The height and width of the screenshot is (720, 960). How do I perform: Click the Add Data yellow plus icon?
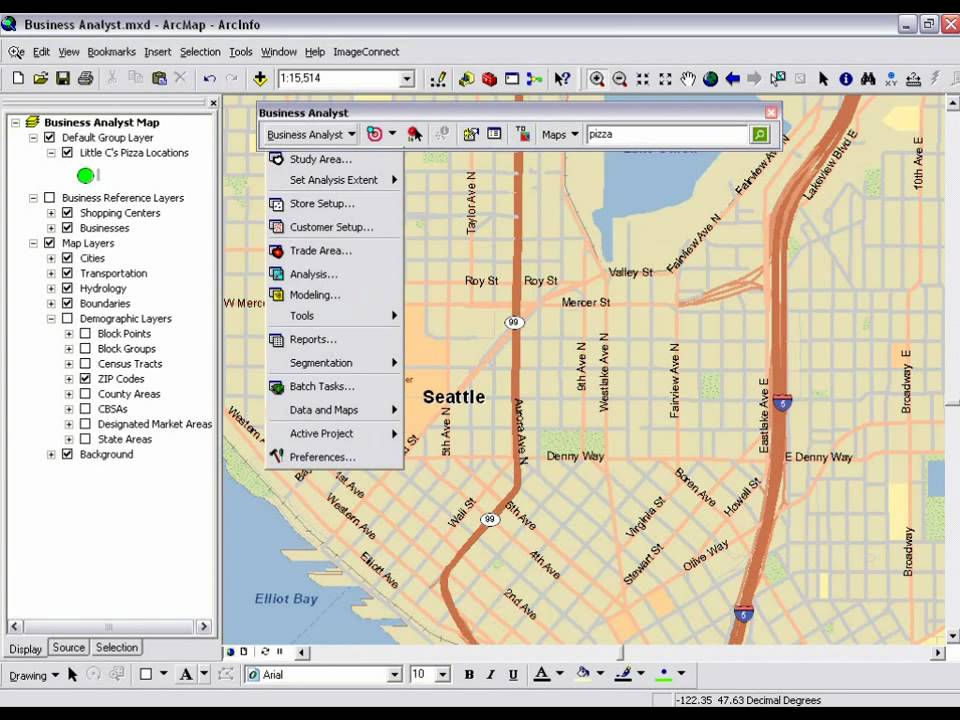tap(260, 78)
